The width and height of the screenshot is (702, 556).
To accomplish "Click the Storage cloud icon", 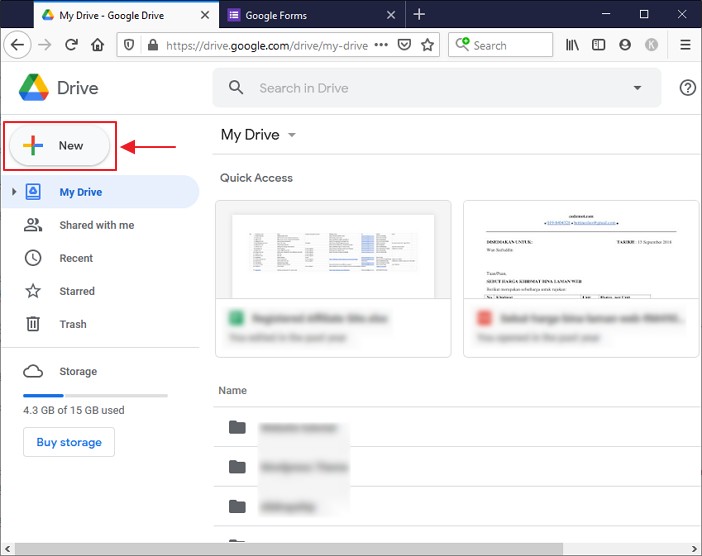I will [33, 371].
